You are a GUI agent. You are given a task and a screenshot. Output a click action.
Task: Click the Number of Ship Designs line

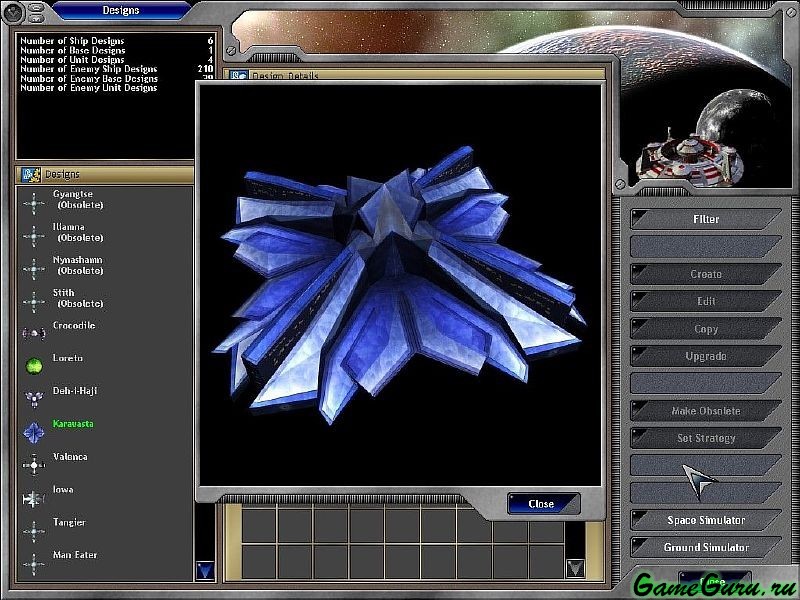[x=116, y=41]
